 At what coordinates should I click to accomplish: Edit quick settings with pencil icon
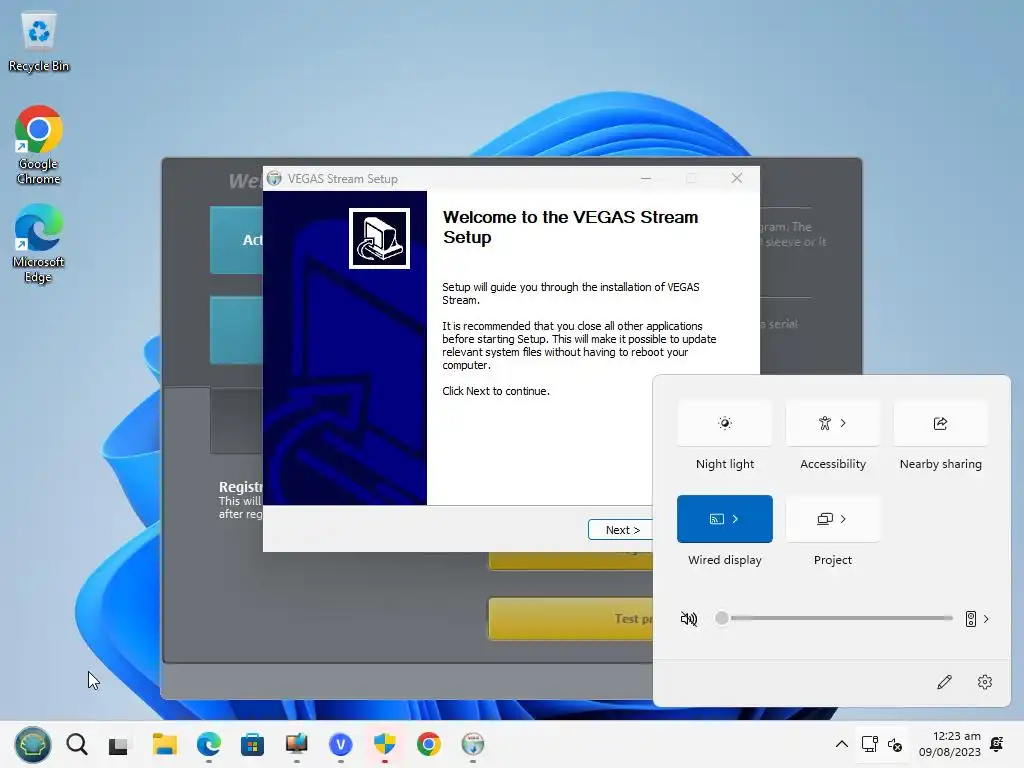pos(944,682)
